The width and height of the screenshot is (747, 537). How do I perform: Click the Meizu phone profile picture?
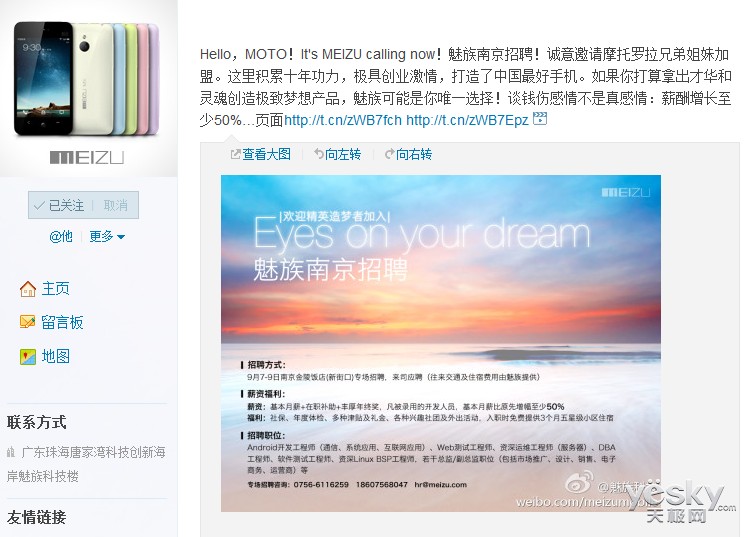[89, 89]
